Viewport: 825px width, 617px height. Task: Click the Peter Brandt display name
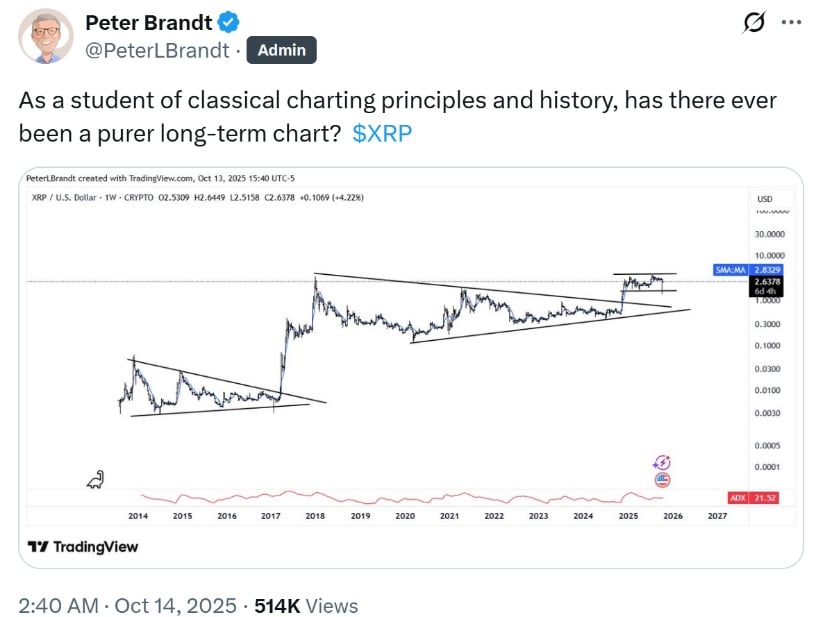click(149, 22)
